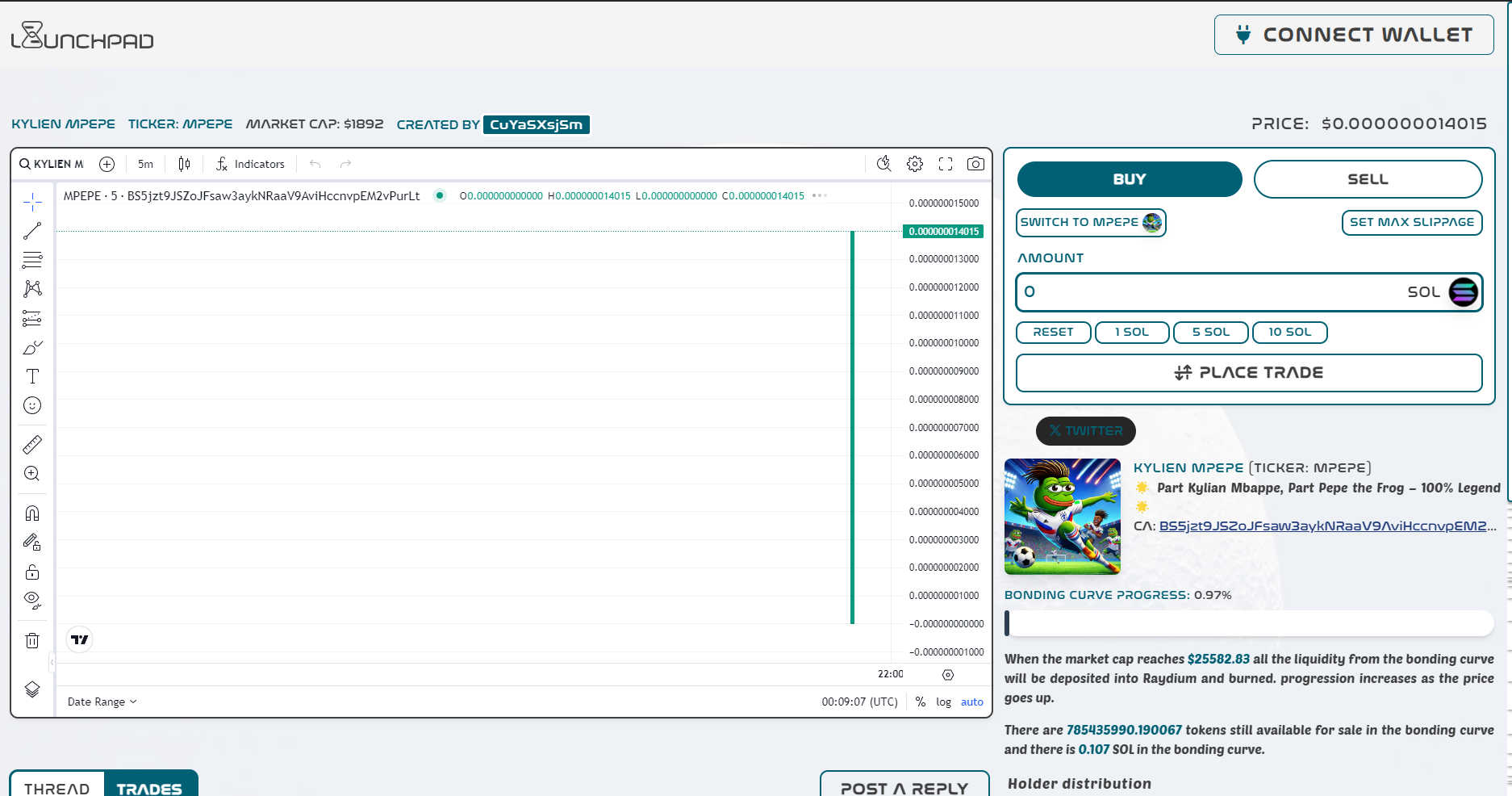Viewport: 1512px width, 796px height.
Task: Toggle auto scale on chart
Action: click(971, 702)
